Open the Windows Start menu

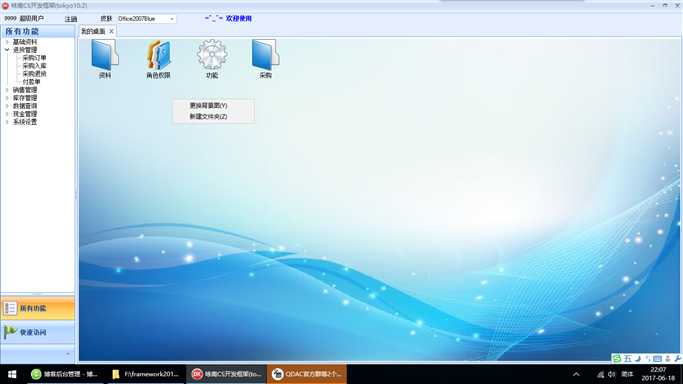point(12,374)
